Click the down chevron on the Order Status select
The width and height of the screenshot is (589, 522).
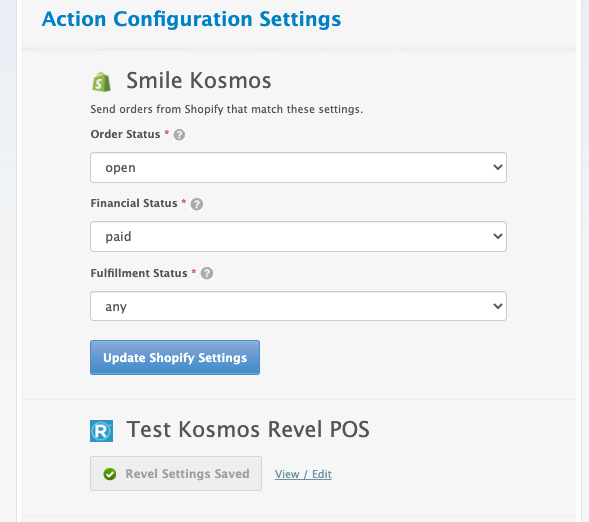click(498, 167)
